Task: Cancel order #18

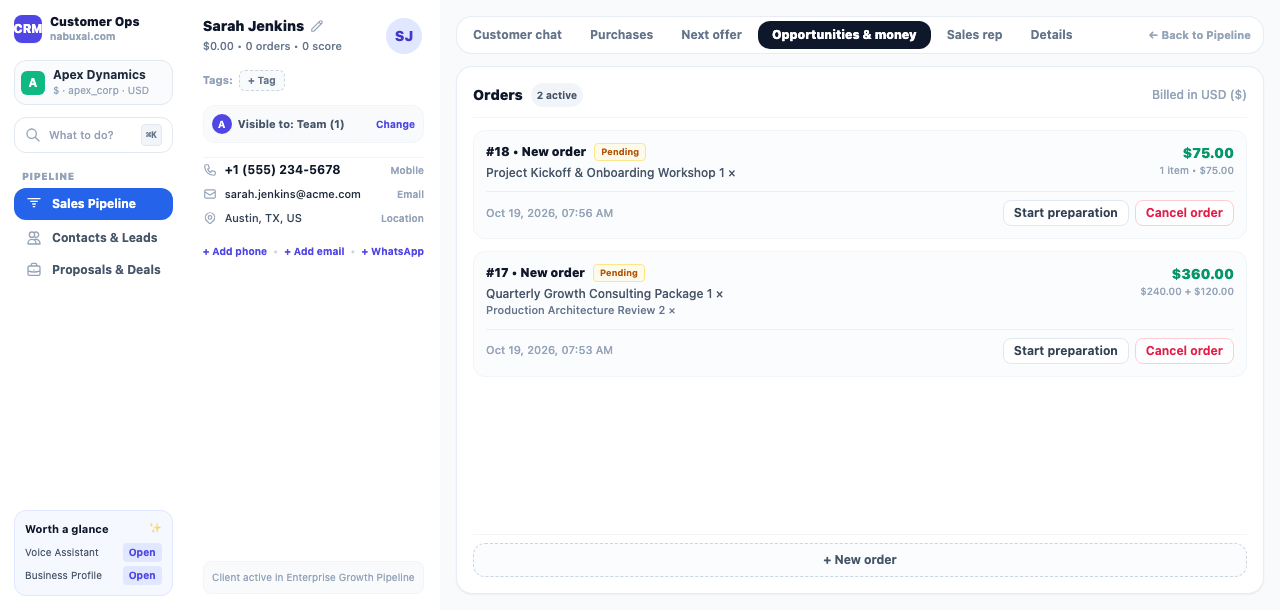Action: coord(1184,213)
